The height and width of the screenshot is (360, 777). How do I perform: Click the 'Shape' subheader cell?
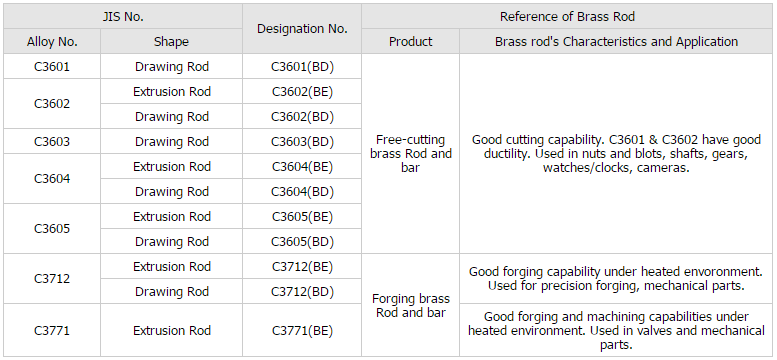171,42
